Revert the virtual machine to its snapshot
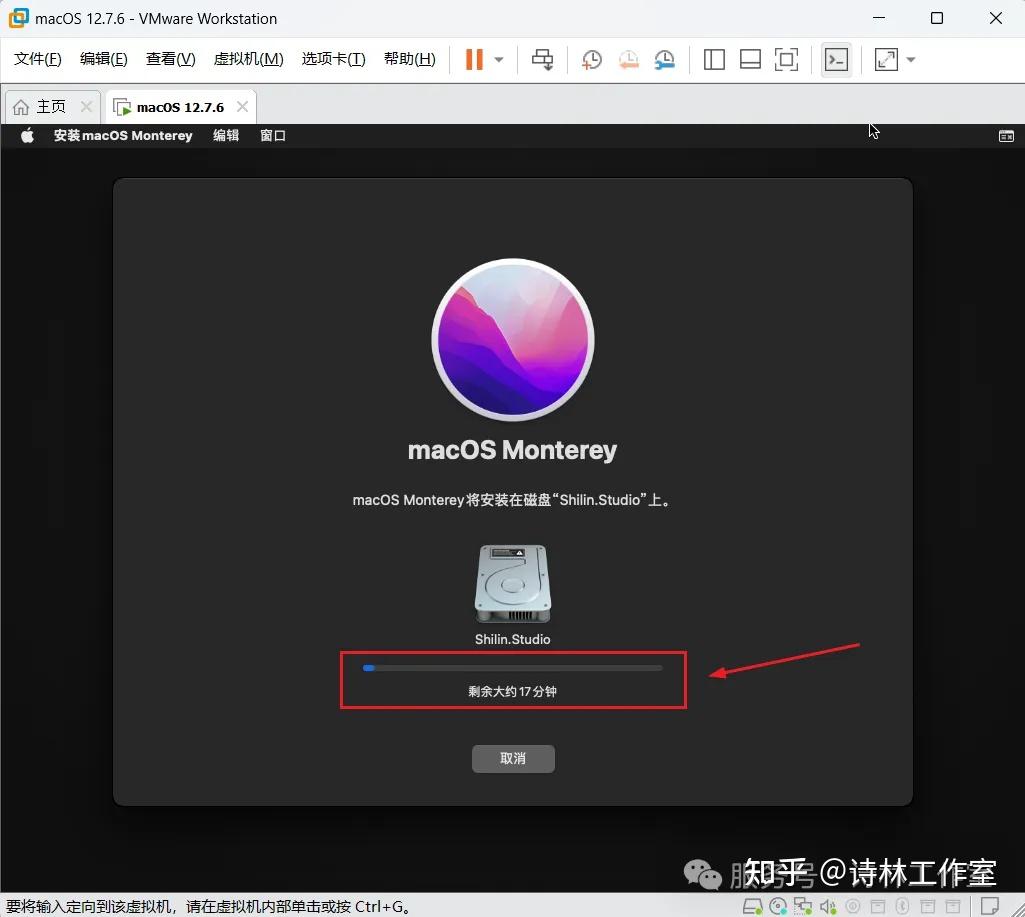The height and width of the screenshot is (917, 1025). tap(628, 59)
